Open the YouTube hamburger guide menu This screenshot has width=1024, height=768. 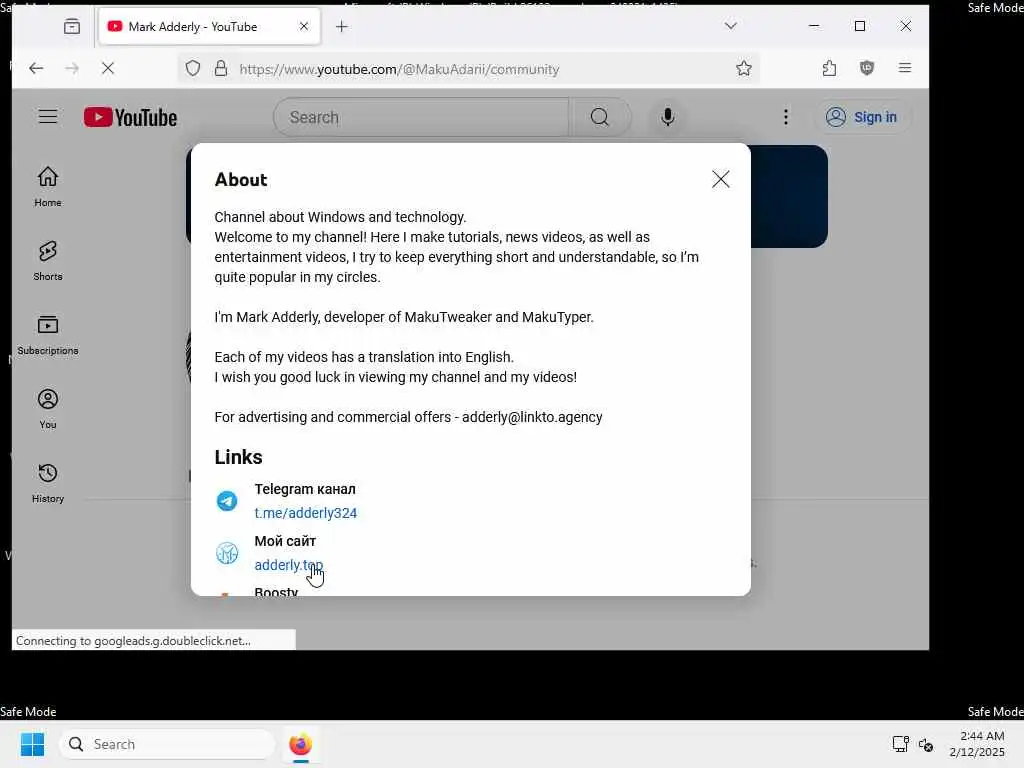pos(48,117)
